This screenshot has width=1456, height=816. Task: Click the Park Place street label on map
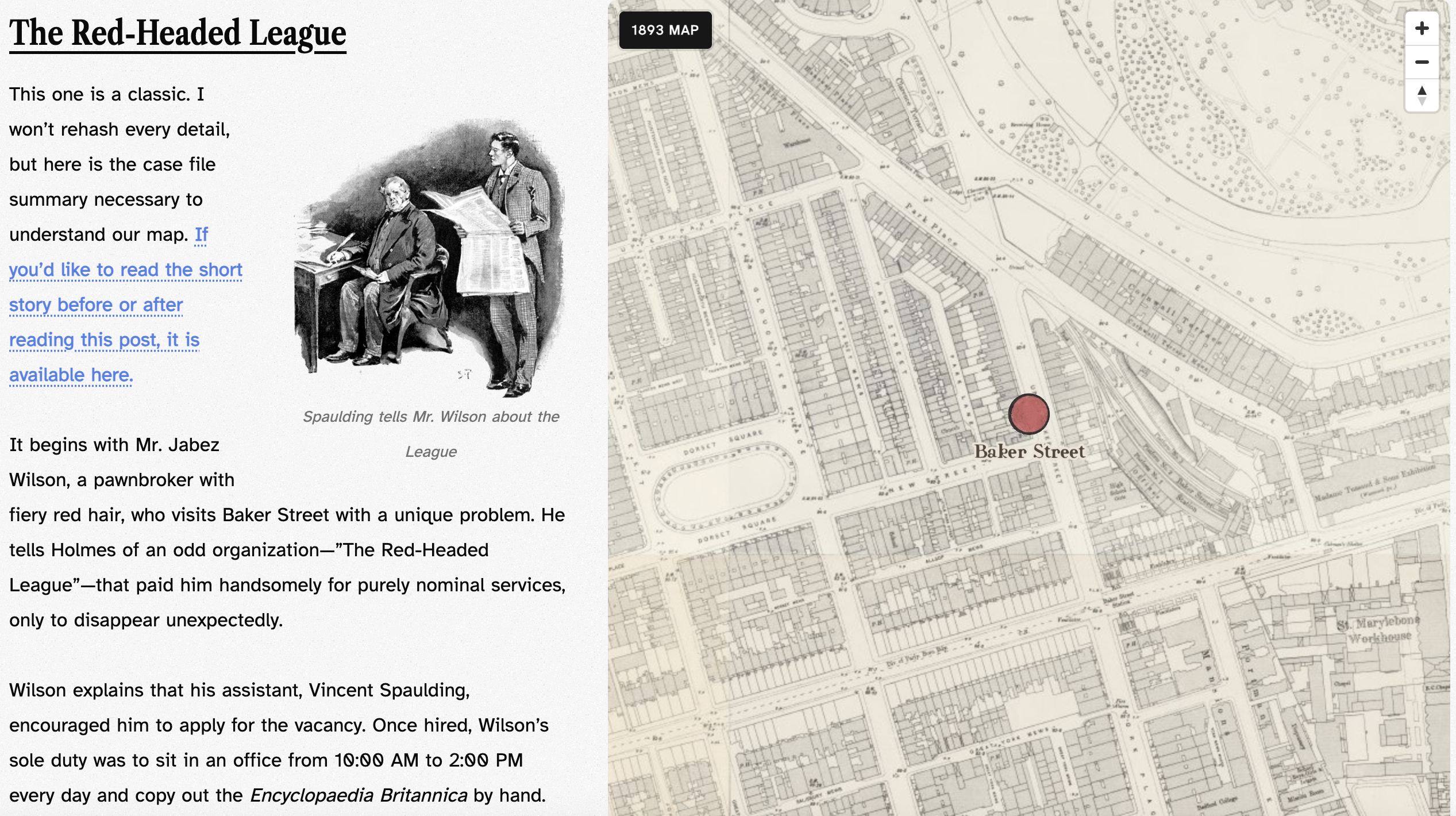[x=930, y=224]
